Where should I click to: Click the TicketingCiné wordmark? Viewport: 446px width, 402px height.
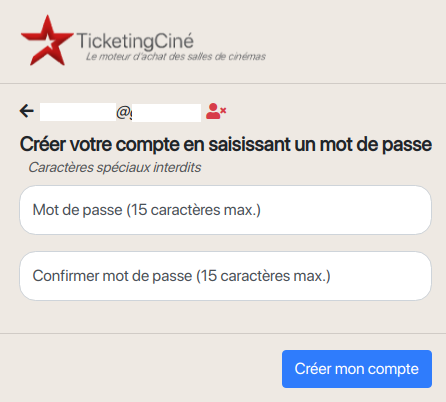coord(135,41)
